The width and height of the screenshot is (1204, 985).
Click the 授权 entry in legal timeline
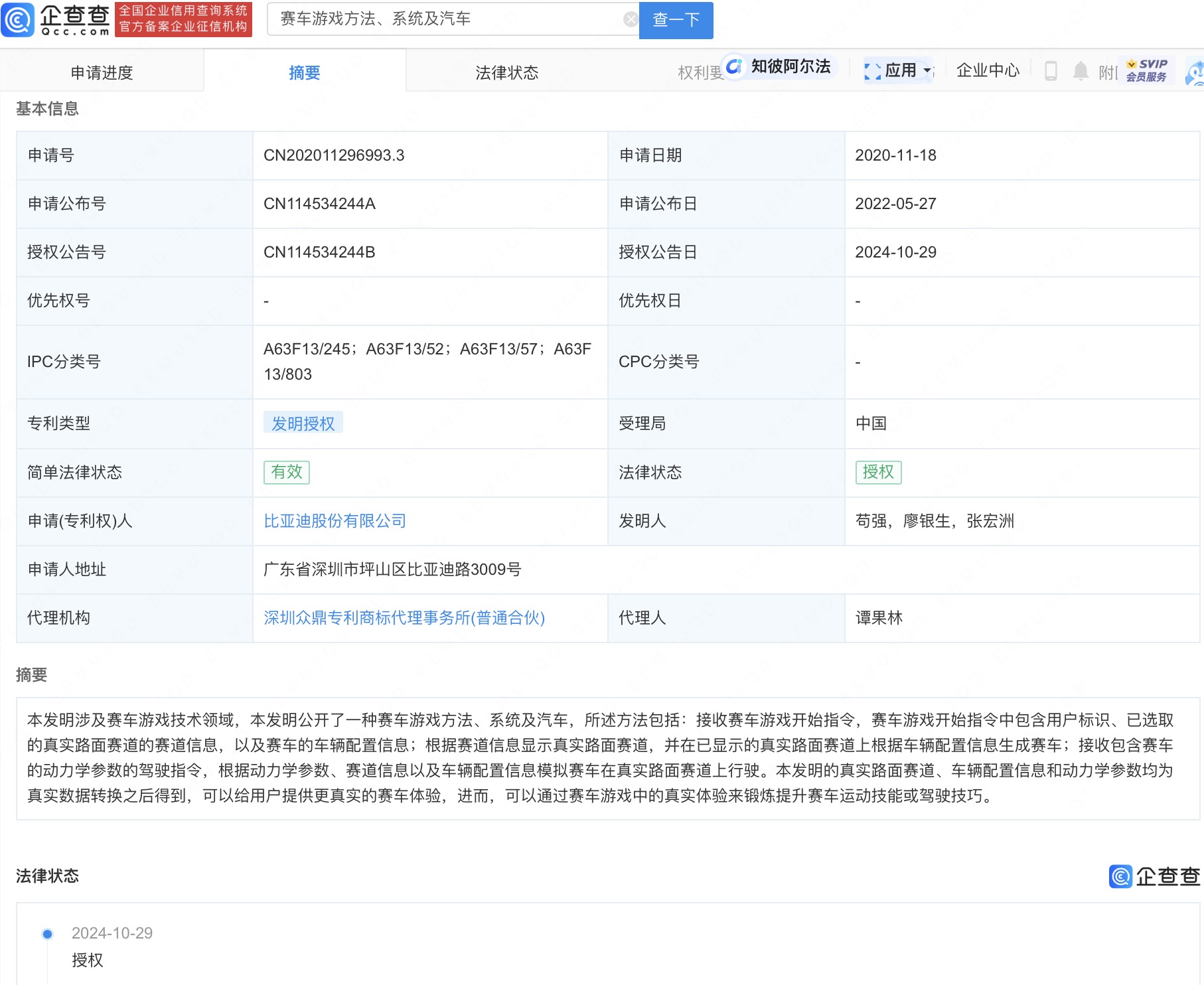88,960
